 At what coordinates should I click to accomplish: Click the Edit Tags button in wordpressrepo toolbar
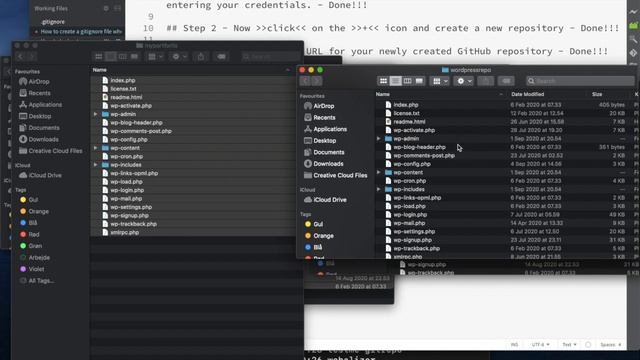pyautogui.click(x=506, y=81)
